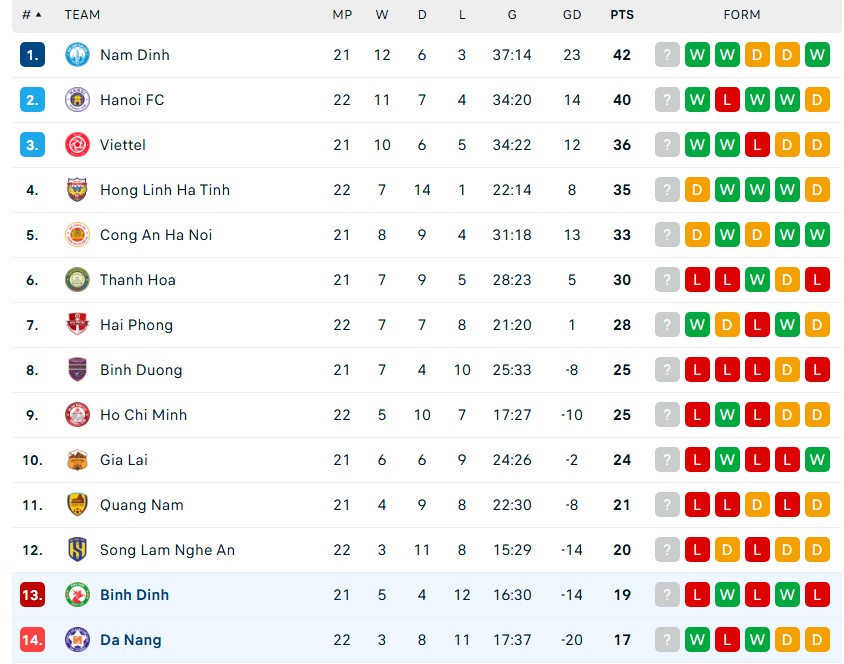The width and height of the screenshot is (844, 664).
Task: Click the Thanh Hoa team emblem
Action: (x=77, y=280)
